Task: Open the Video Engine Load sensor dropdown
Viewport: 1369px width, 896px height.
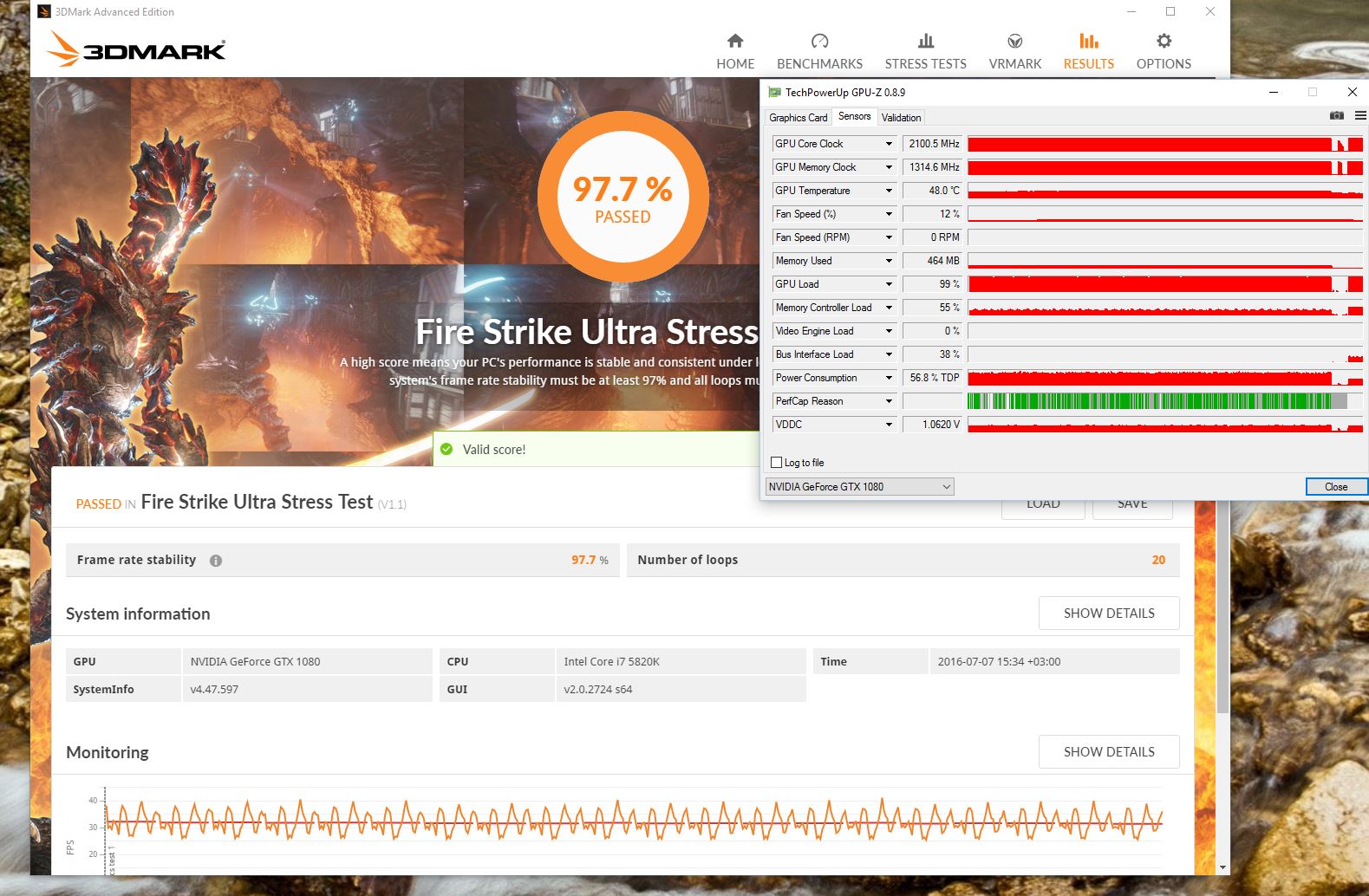Action: click(889, 331)
